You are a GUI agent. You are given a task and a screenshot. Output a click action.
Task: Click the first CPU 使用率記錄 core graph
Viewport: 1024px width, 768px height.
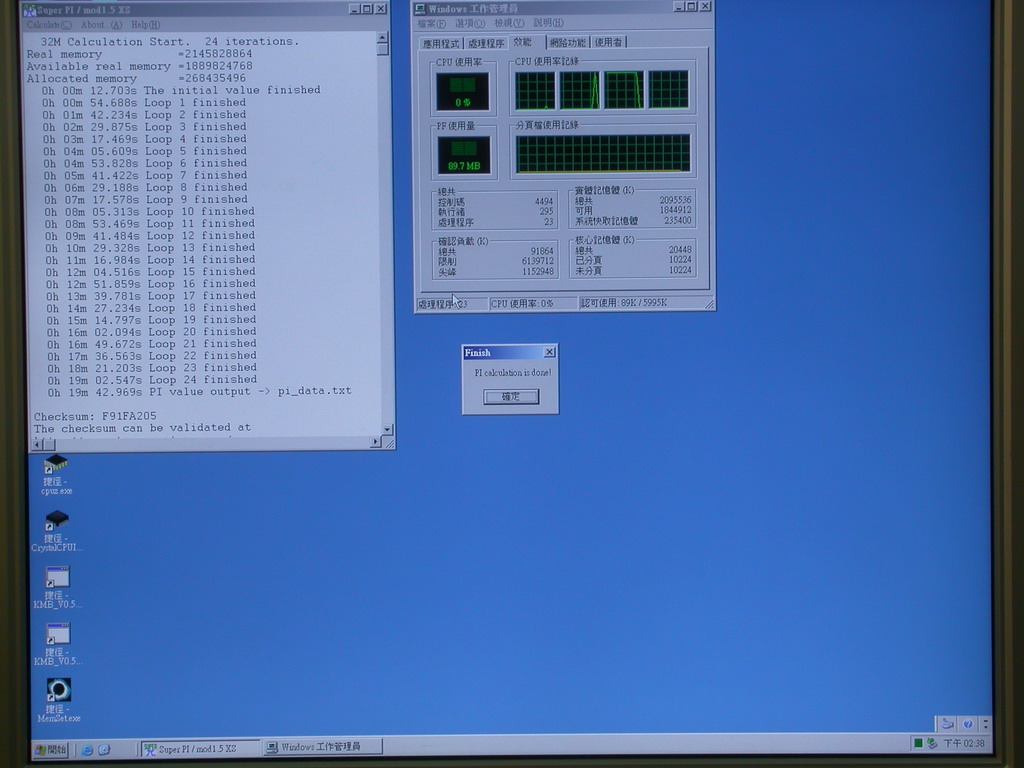coord(535,90)
